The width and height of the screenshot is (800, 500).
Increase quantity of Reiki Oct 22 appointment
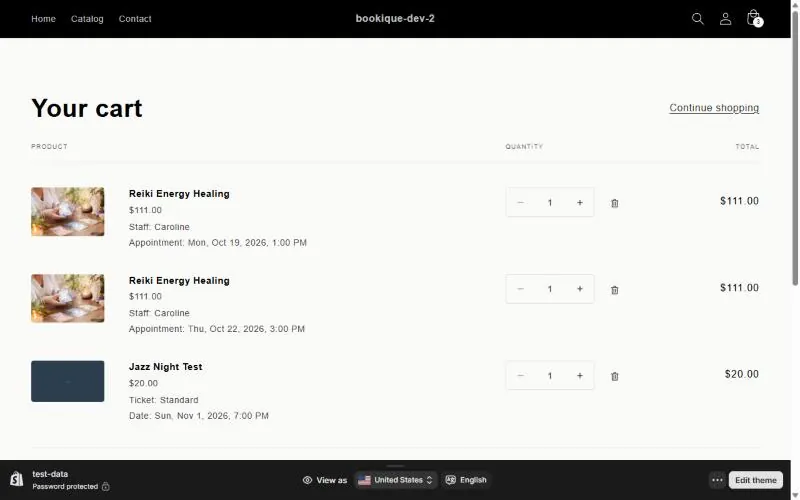(580, 289)
